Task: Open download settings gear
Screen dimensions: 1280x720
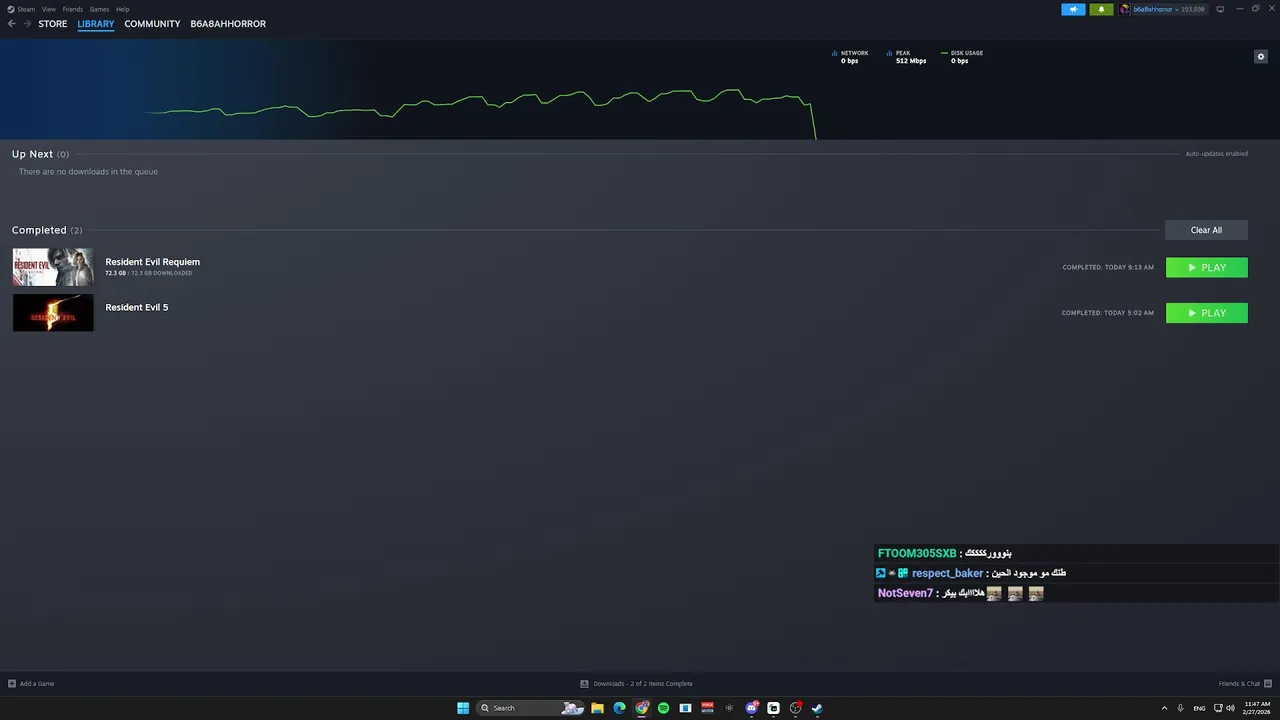Action: point(1261,56)
